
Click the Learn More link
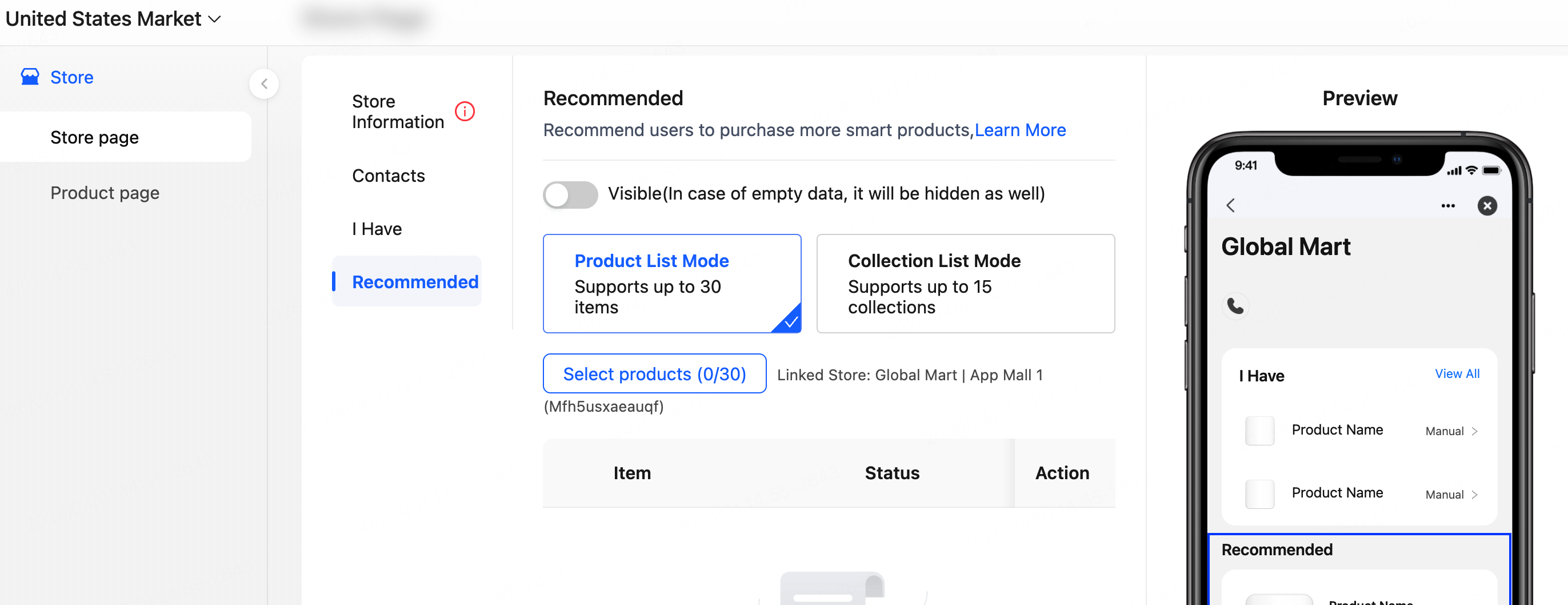pos(1020,130)
